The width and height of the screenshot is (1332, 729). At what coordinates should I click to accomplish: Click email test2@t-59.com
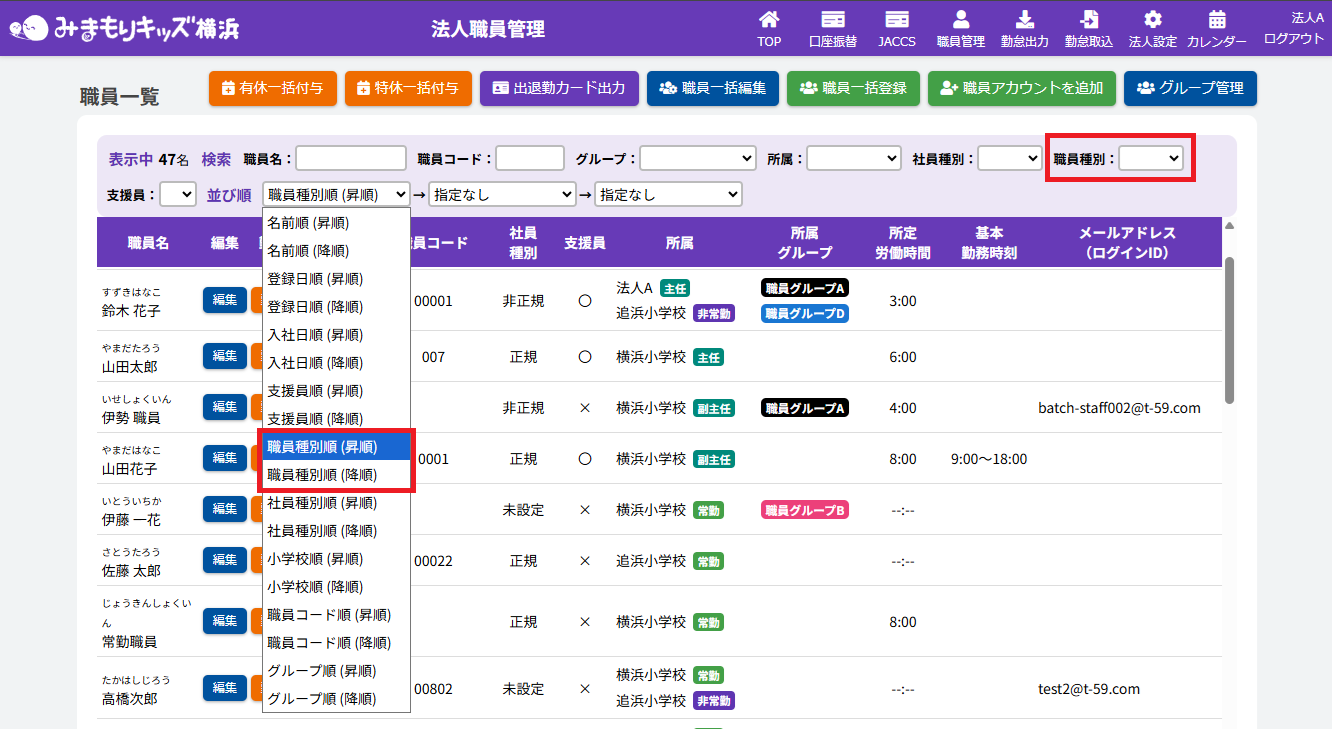1089,689
